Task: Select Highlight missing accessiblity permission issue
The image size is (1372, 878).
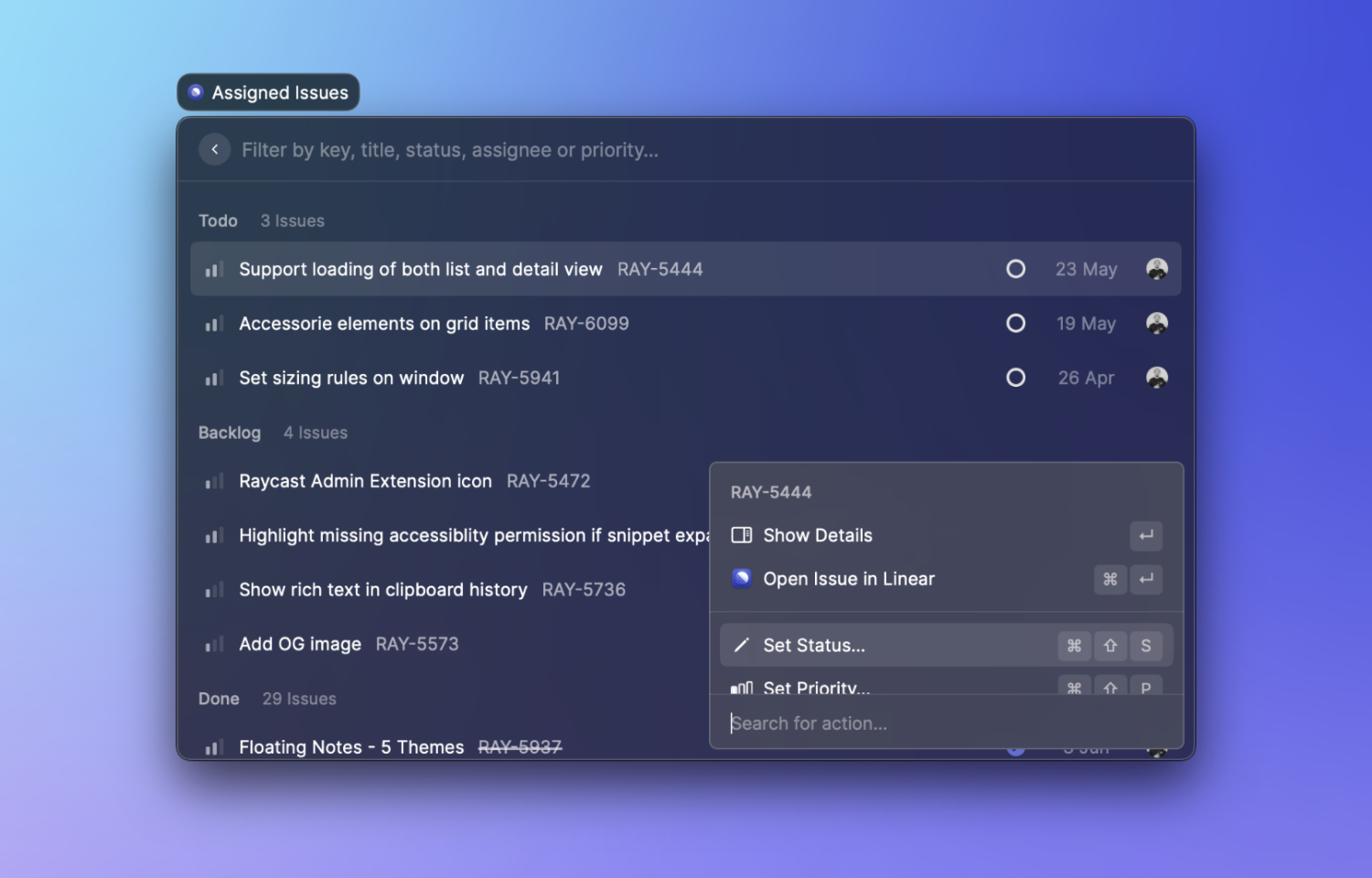Action: coord(449,535)
